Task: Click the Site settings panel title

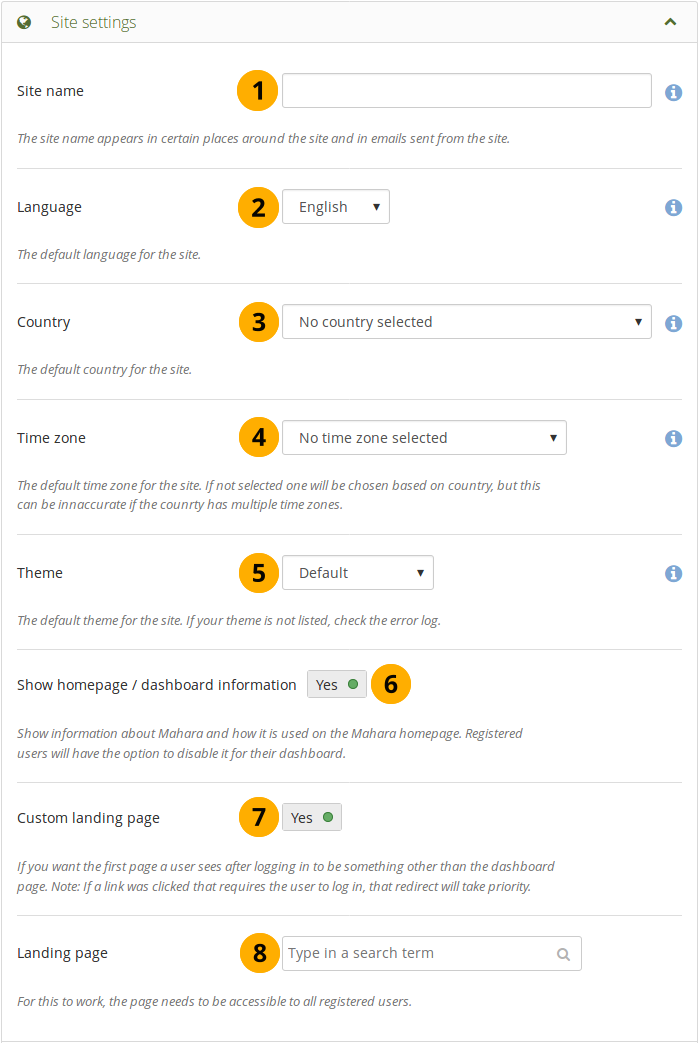Action: coord(94,22)
